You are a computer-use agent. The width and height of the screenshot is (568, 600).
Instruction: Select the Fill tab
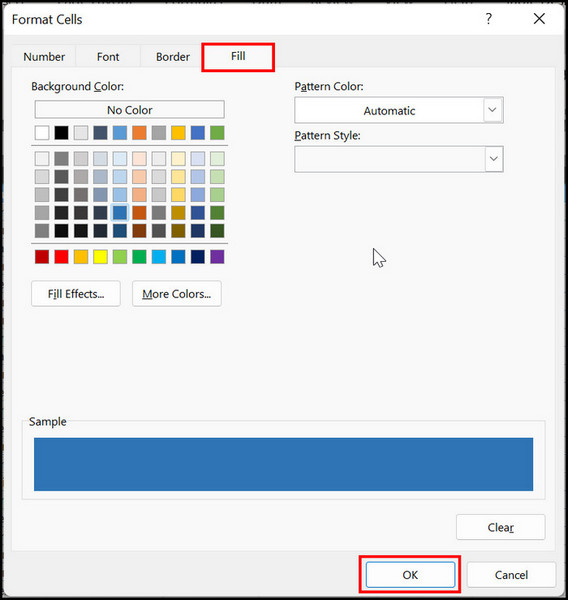coord(238,56)
